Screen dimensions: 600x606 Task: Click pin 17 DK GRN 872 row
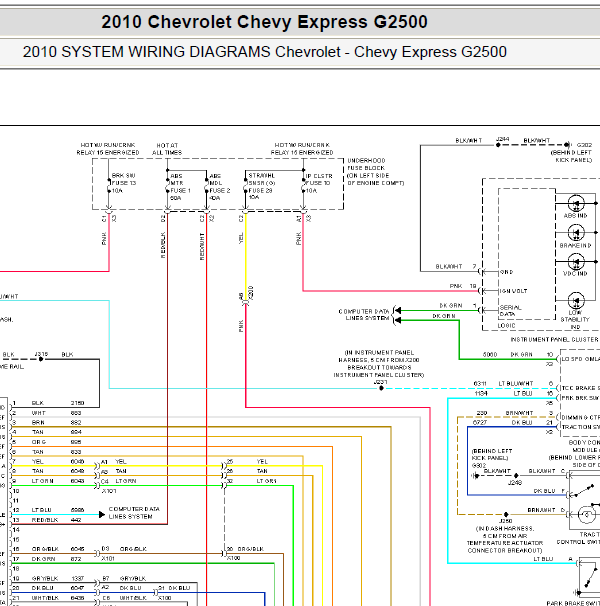(47, 559)
